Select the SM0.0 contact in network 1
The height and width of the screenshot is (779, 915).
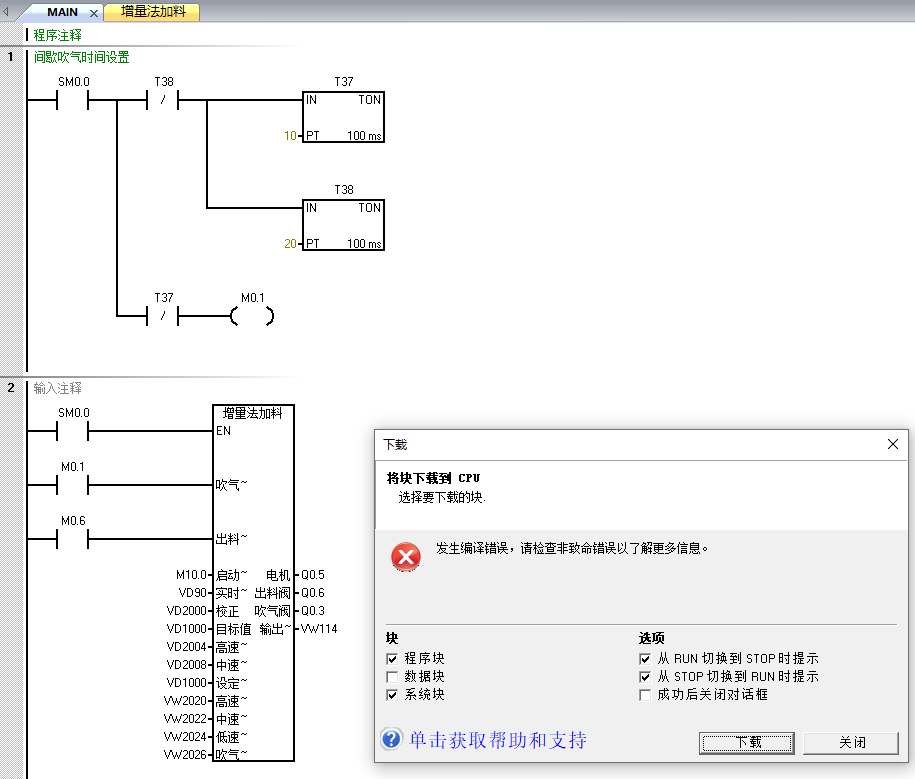pyautogui.click(x=73, y=101)
